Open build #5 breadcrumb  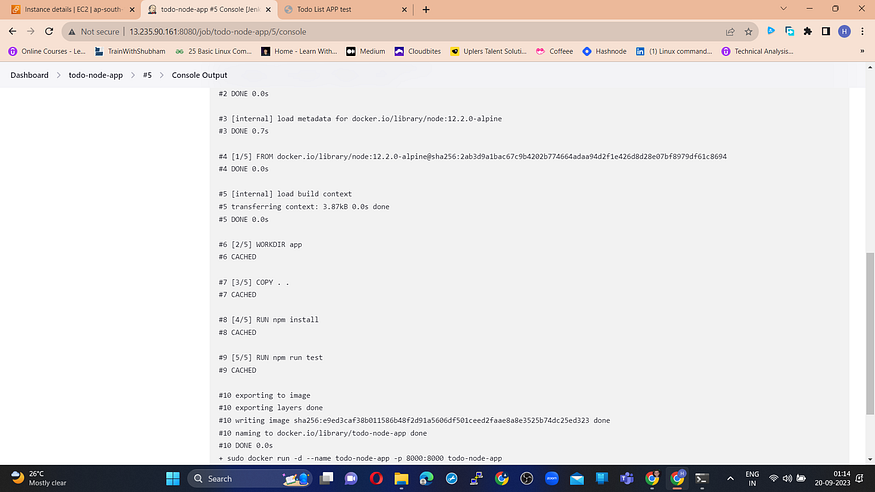(147, 75)
